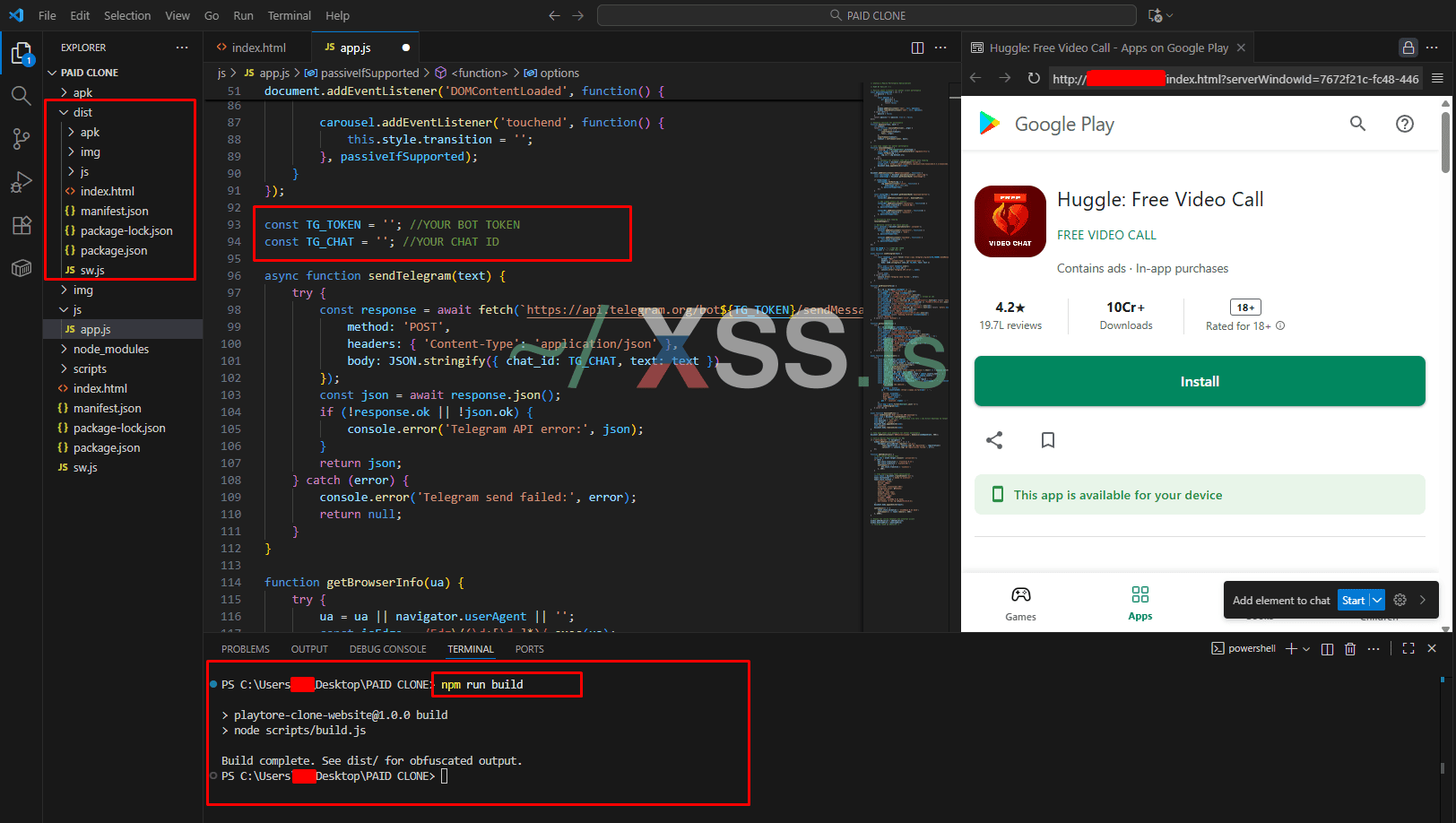The image size is (1456, 823).
Task: Kill the terminal with the trash icon
Action: click(x=1350, y=648)
